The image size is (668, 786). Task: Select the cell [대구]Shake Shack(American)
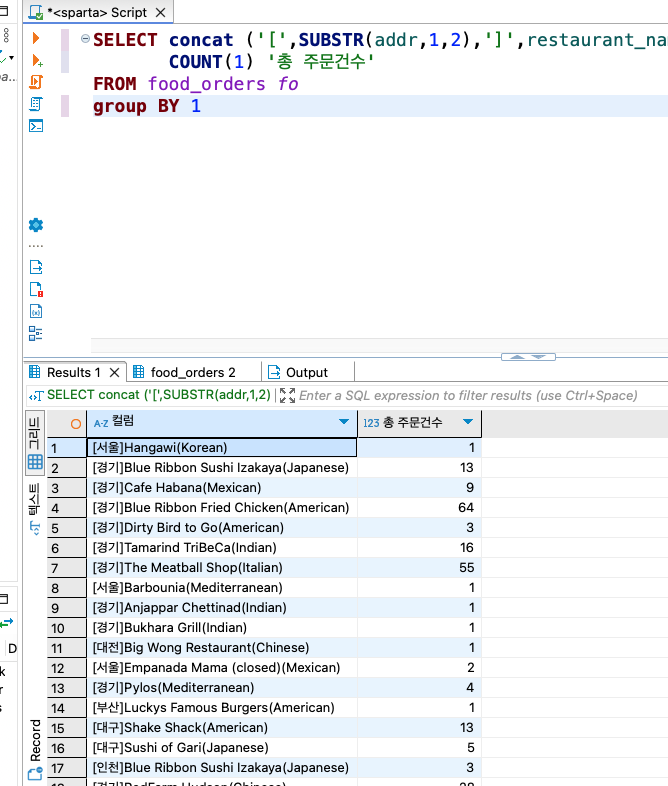(x=222, y=728)
